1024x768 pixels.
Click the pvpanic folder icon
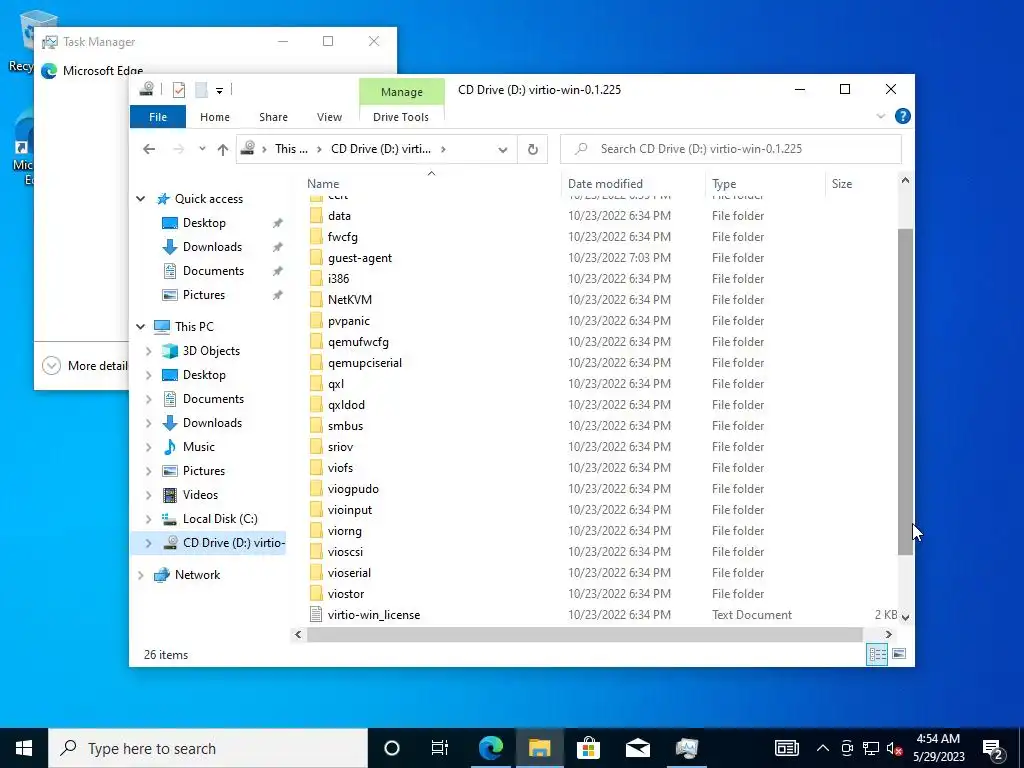pos(316,321)
